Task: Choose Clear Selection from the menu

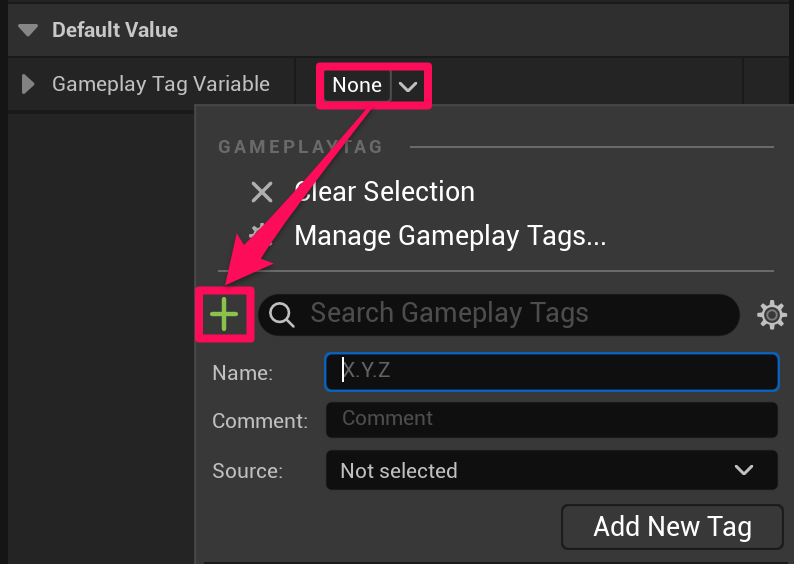Action: (x=384, y=192)
